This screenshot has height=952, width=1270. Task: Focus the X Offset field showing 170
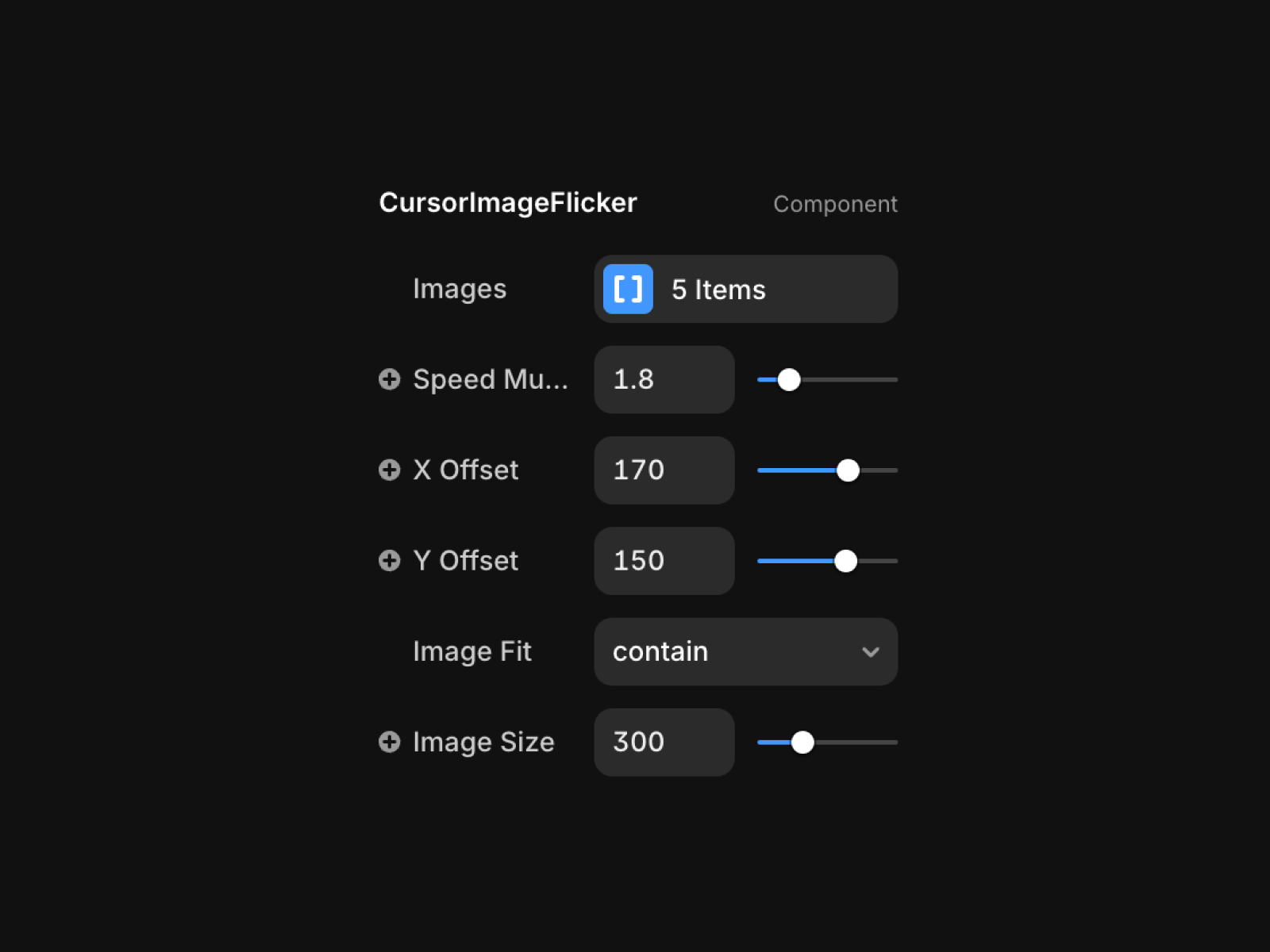(664, 470)
